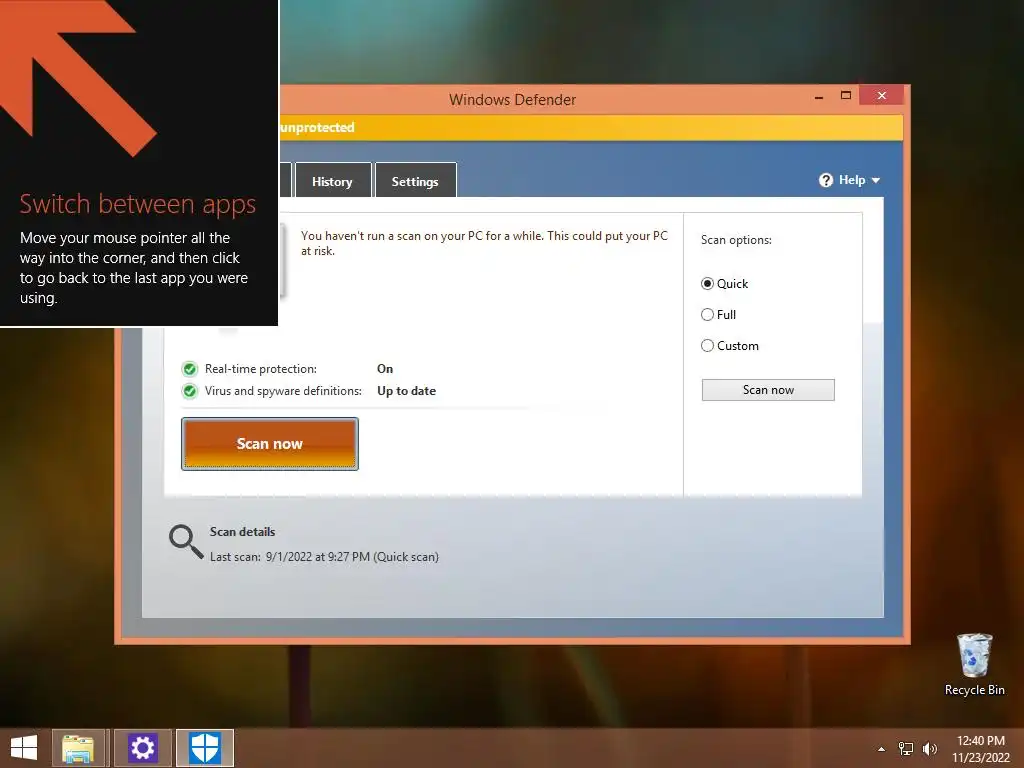Image resolution: width=1024 pixels, height=768 pixels.
Task: Select Windows Defender shield on taskbar
Action: [x=204, y=748]
